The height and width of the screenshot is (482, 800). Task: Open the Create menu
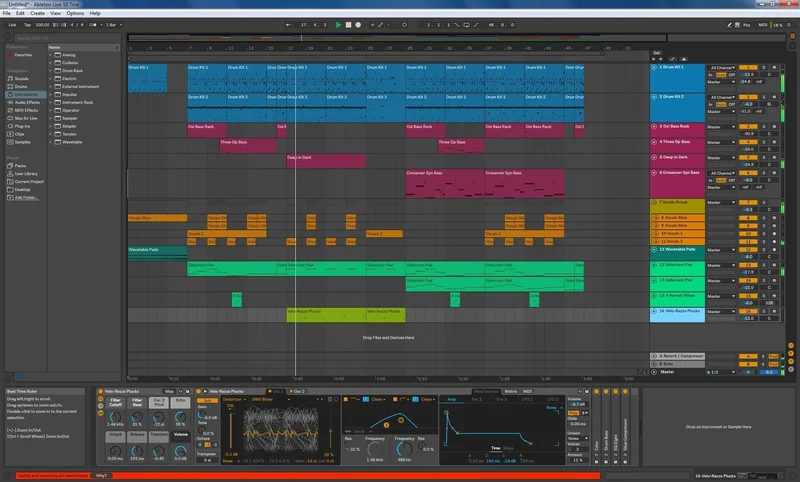[37, 13]
